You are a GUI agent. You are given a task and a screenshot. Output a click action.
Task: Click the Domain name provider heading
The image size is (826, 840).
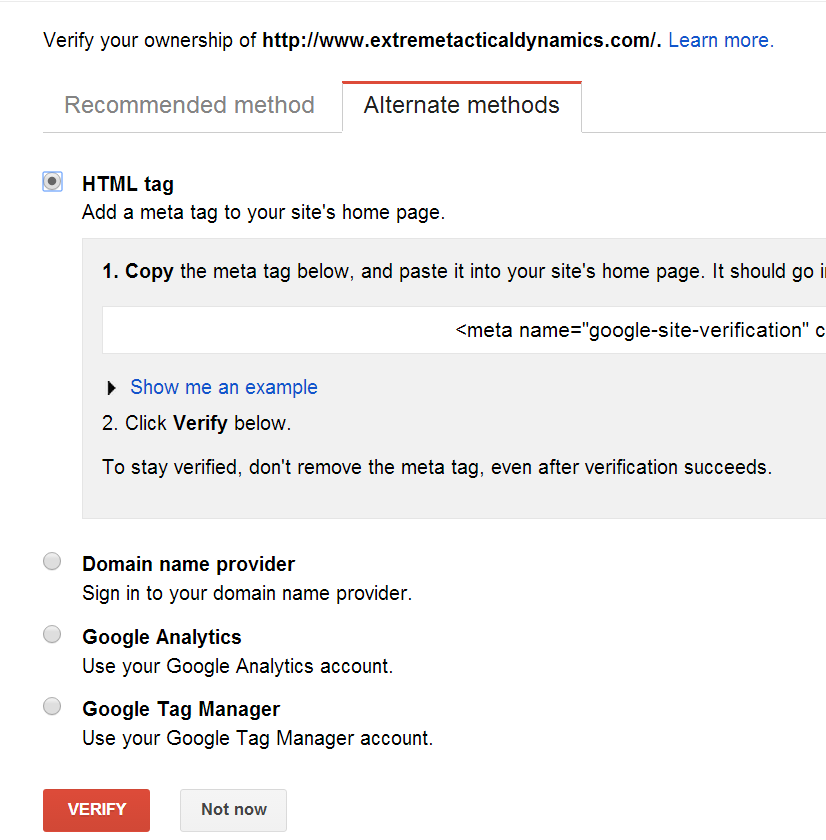tap(189, 564)
